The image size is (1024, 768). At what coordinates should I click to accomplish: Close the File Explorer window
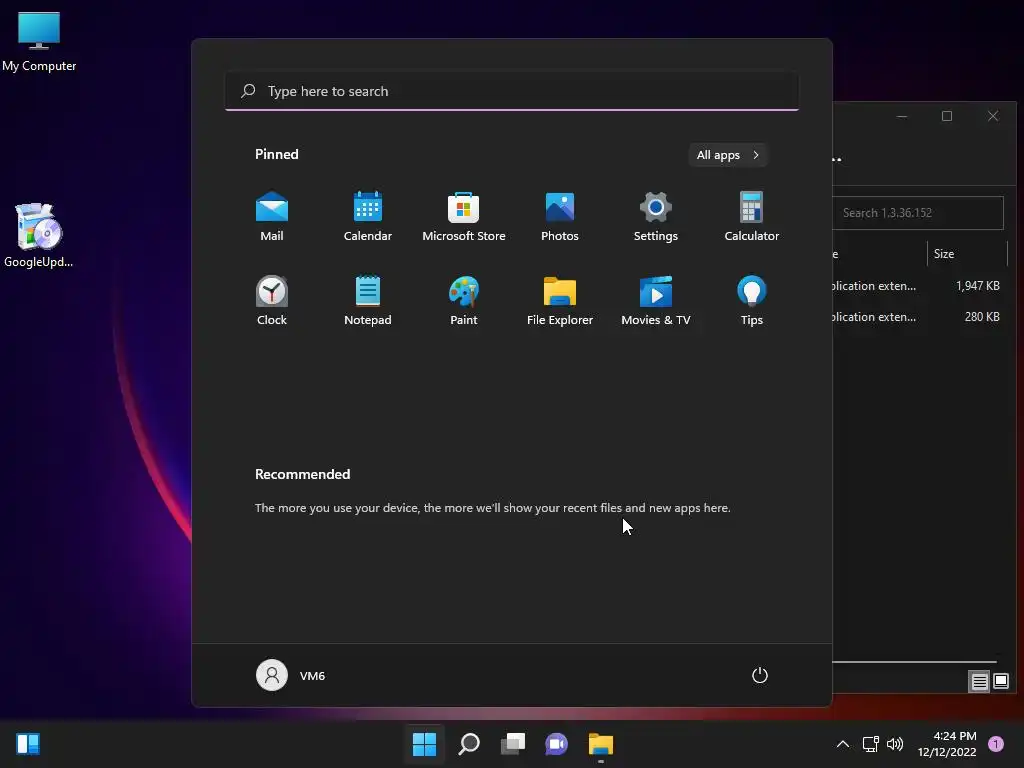click(993, 116)
